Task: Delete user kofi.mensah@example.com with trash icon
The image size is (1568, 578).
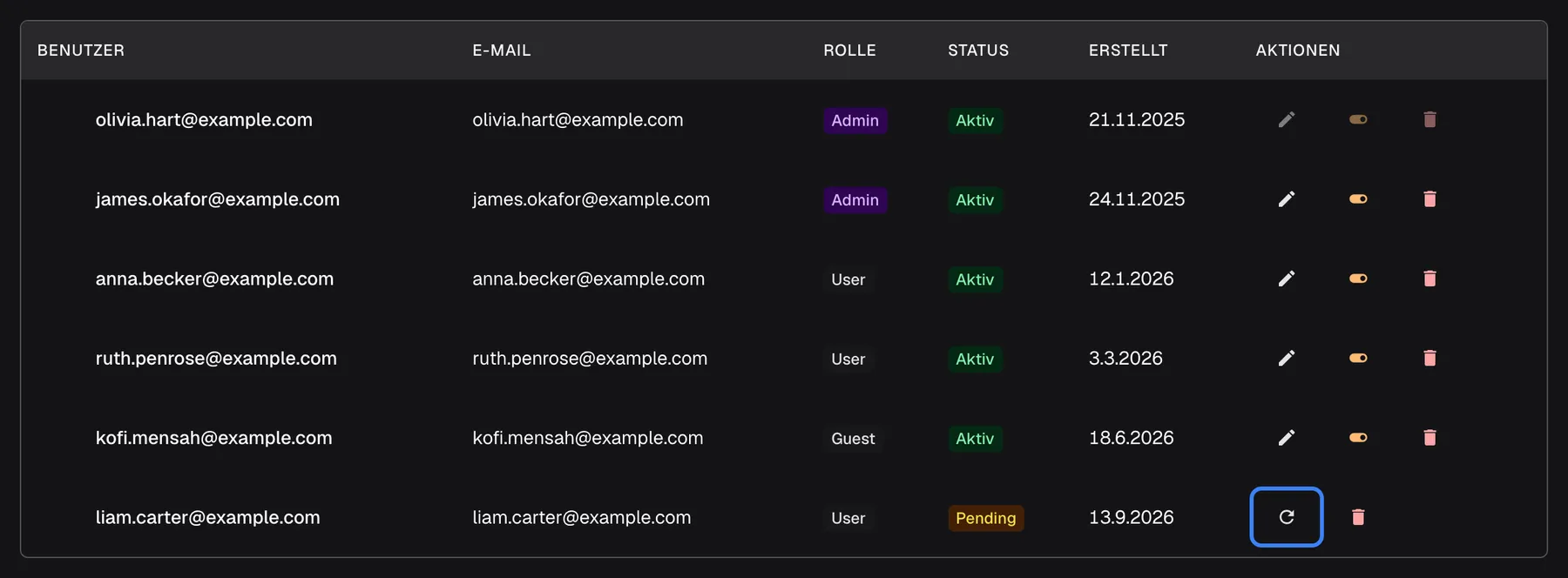Action: pos(1429,438)
